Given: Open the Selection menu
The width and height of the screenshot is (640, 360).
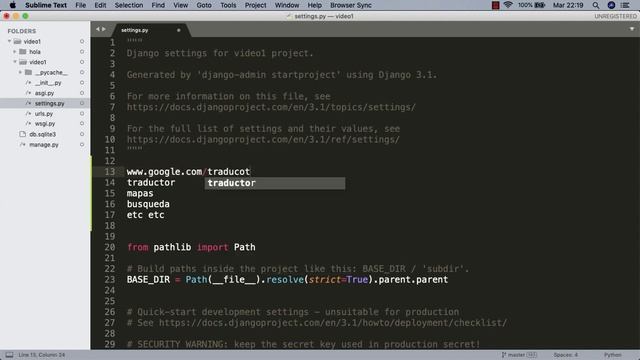Looking at the screenshot, I should [129, 5].
